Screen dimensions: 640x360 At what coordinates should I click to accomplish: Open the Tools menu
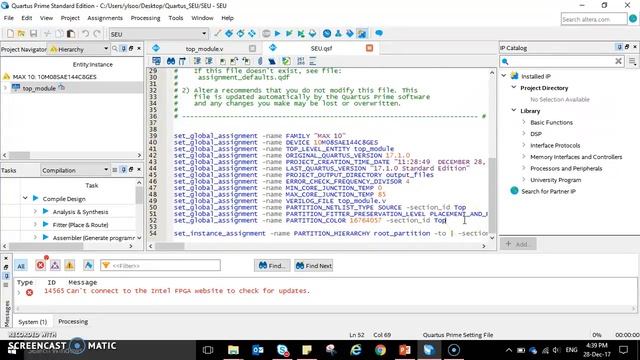(x=176, y=18)
